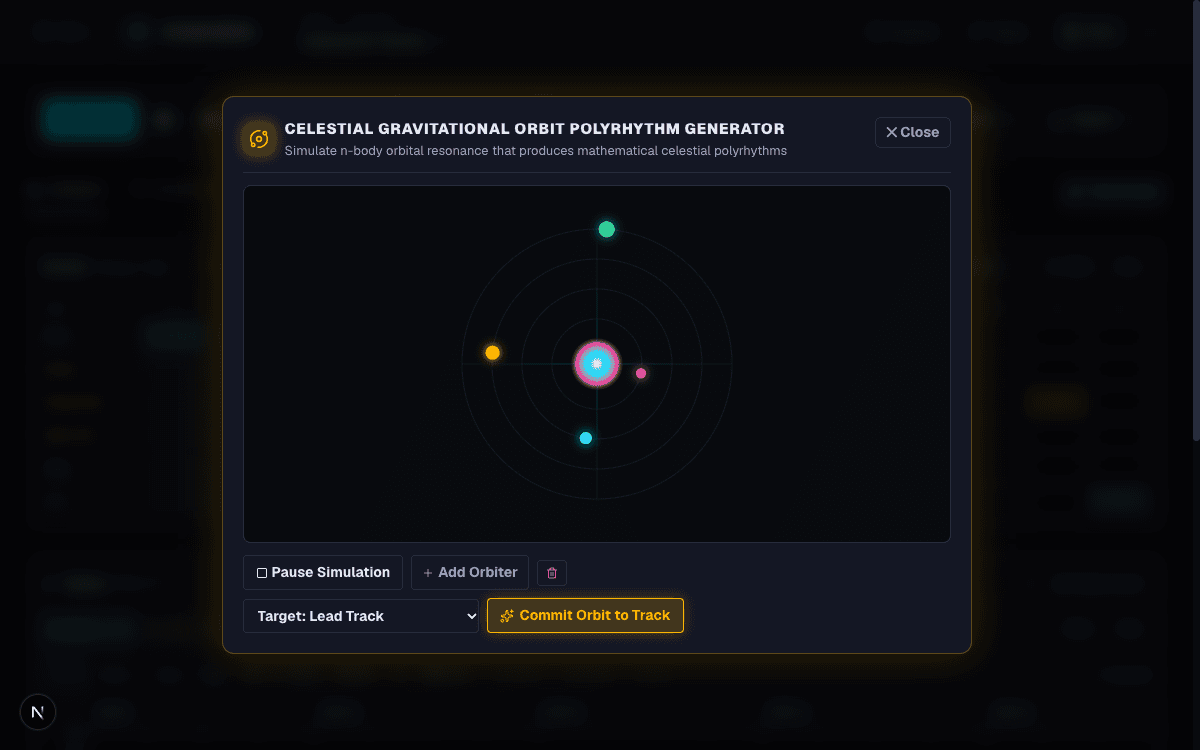Viewport: 1200px width, 750px height.
Task: Pause the orbit simulation
Action: [323, 572]
